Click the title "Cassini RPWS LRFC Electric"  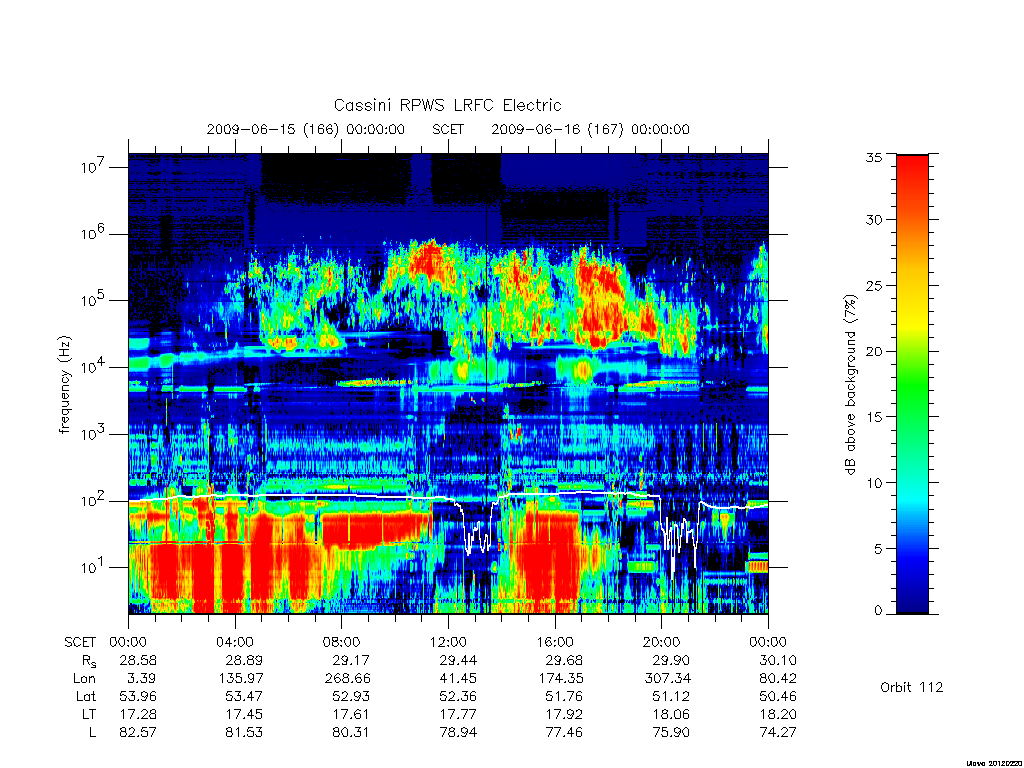(447, 105)
